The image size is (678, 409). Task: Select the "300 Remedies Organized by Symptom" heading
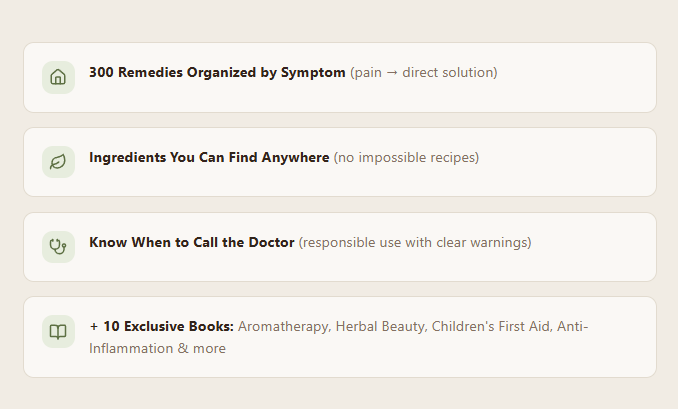point(217,73)
